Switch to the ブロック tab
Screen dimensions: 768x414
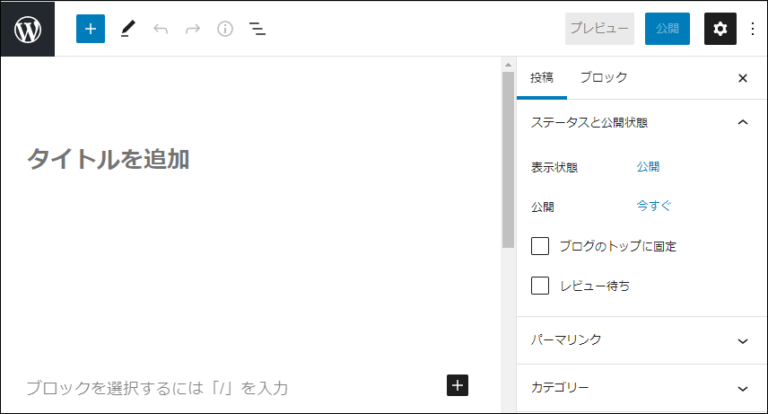click(x=604, y=78)
